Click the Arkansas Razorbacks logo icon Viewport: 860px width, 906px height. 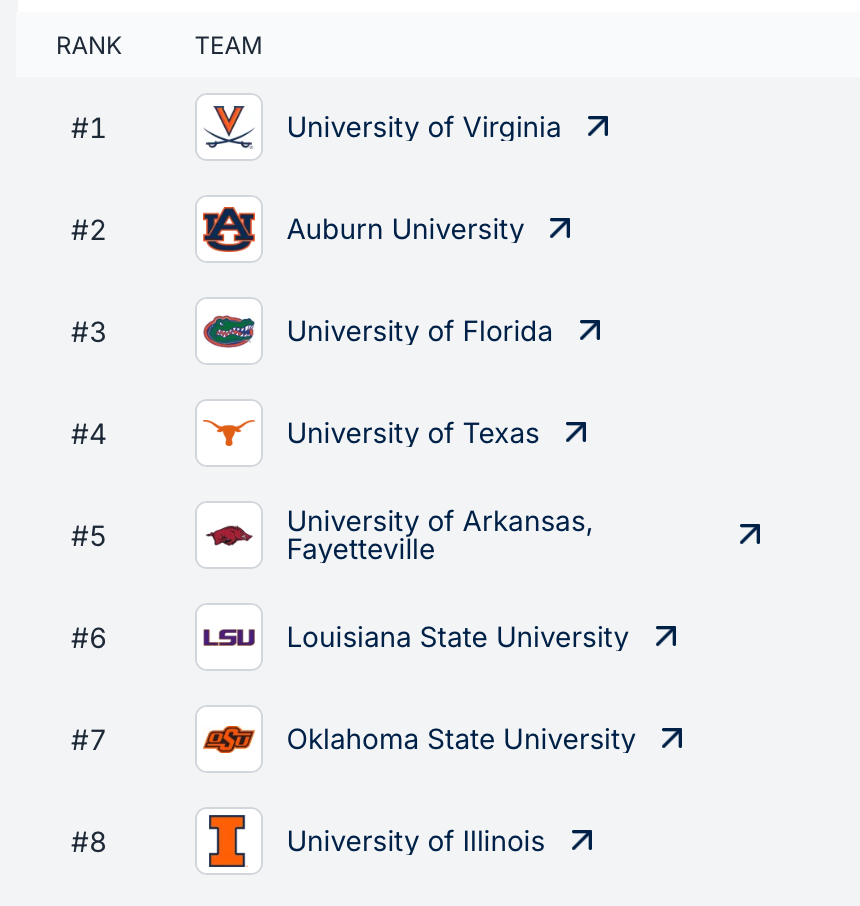click(229, 535)
